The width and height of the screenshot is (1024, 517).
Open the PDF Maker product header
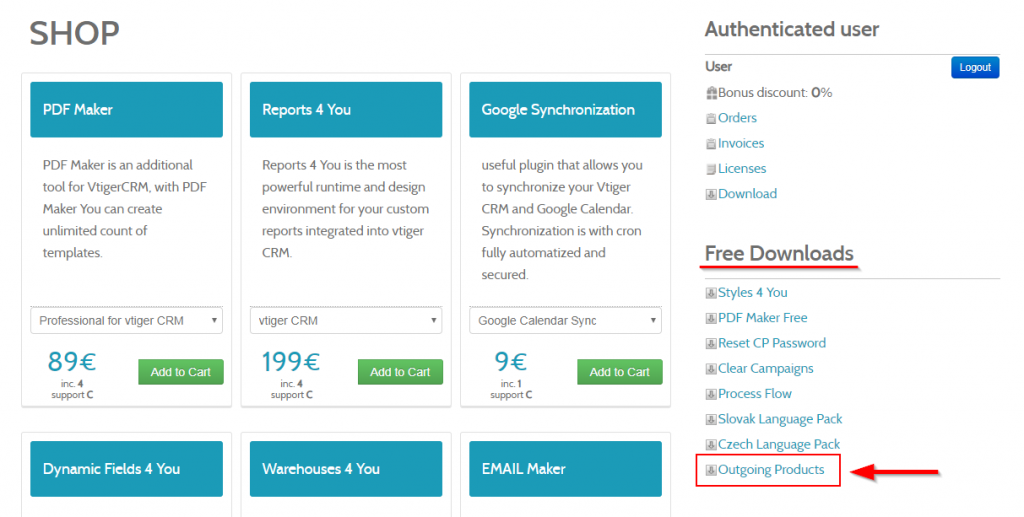click(126, 110)
